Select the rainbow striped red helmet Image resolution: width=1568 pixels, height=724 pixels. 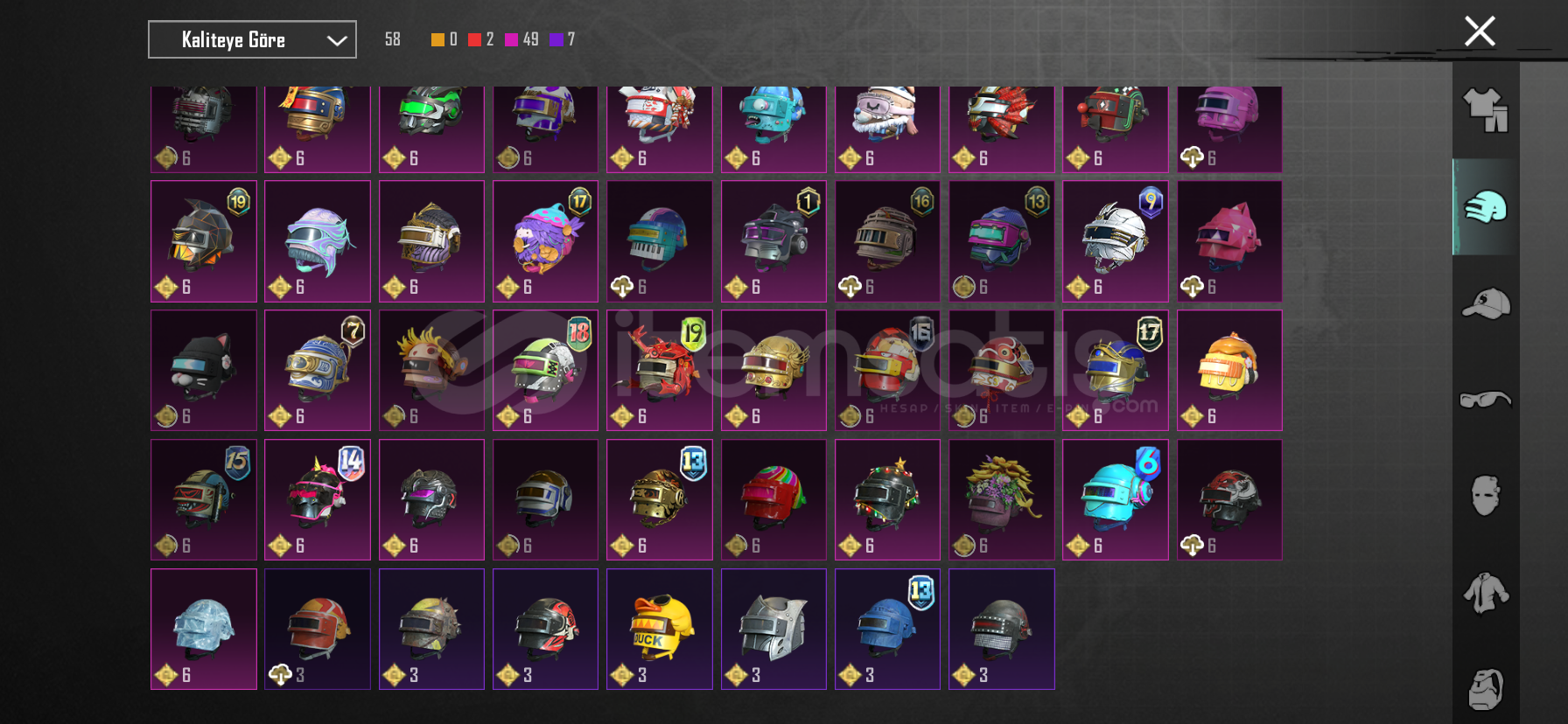coord(773,499)
